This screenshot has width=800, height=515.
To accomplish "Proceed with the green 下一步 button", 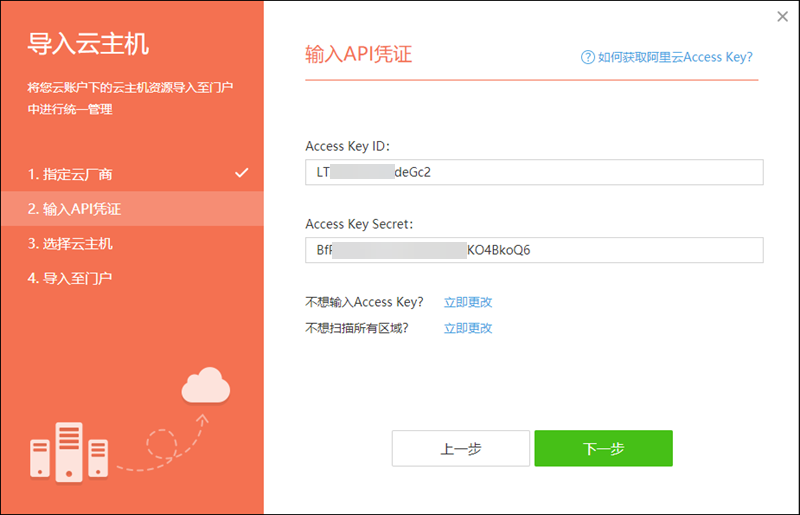I will coord(603,449).
